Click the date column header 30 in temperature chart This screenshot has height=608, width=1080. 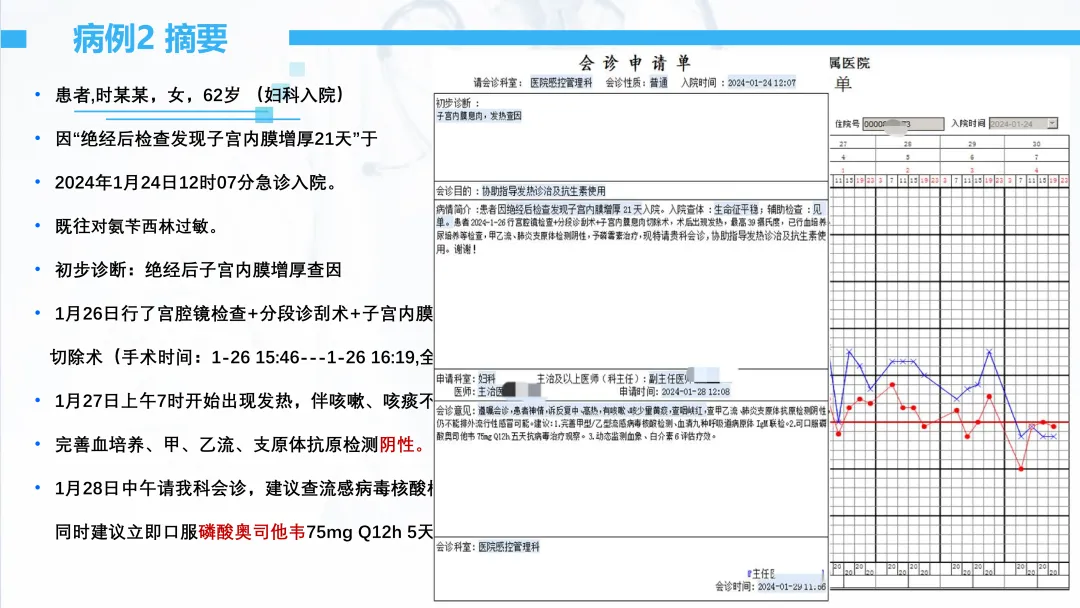[1037, 144]
